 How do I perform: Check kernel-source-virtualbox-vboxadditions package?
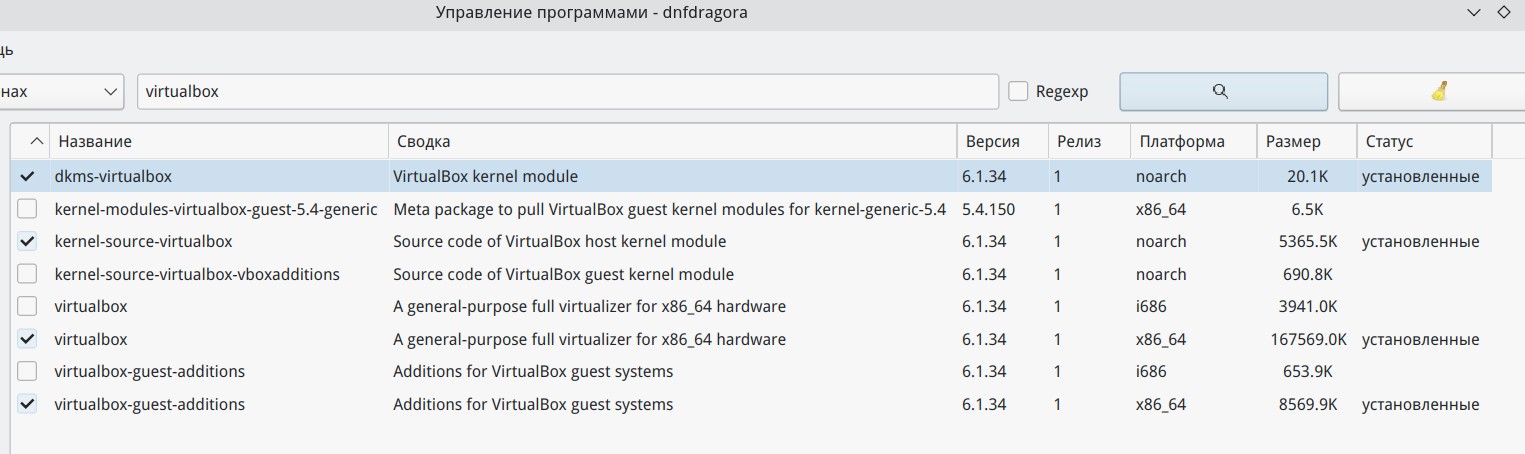click(27, 274)
